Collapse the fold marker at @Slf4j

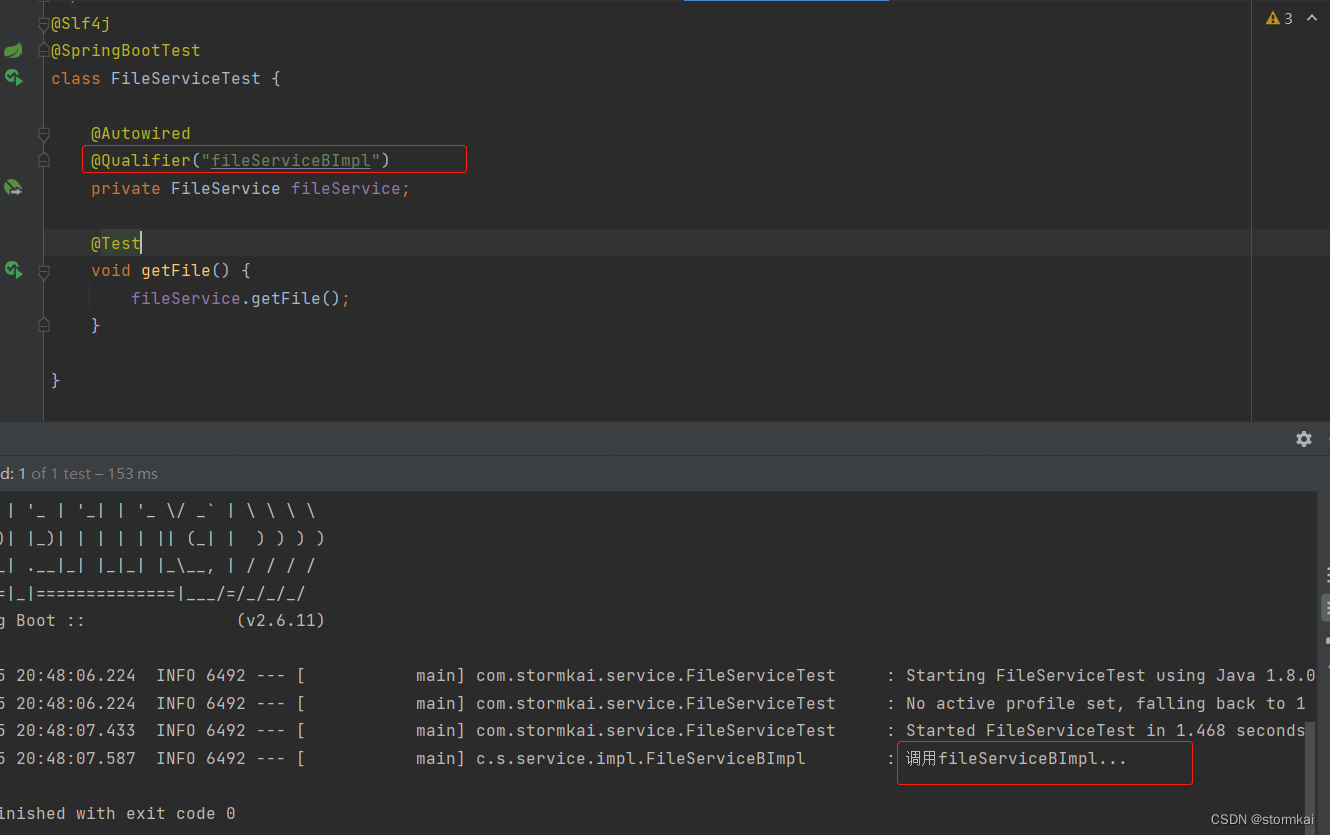tap(43, 24)
